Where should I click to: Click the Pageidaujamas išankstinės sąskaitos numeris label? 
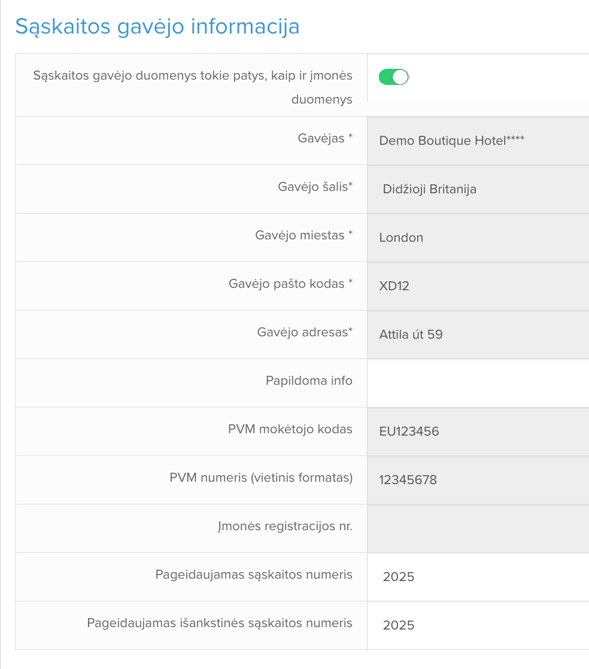(220, 623)
